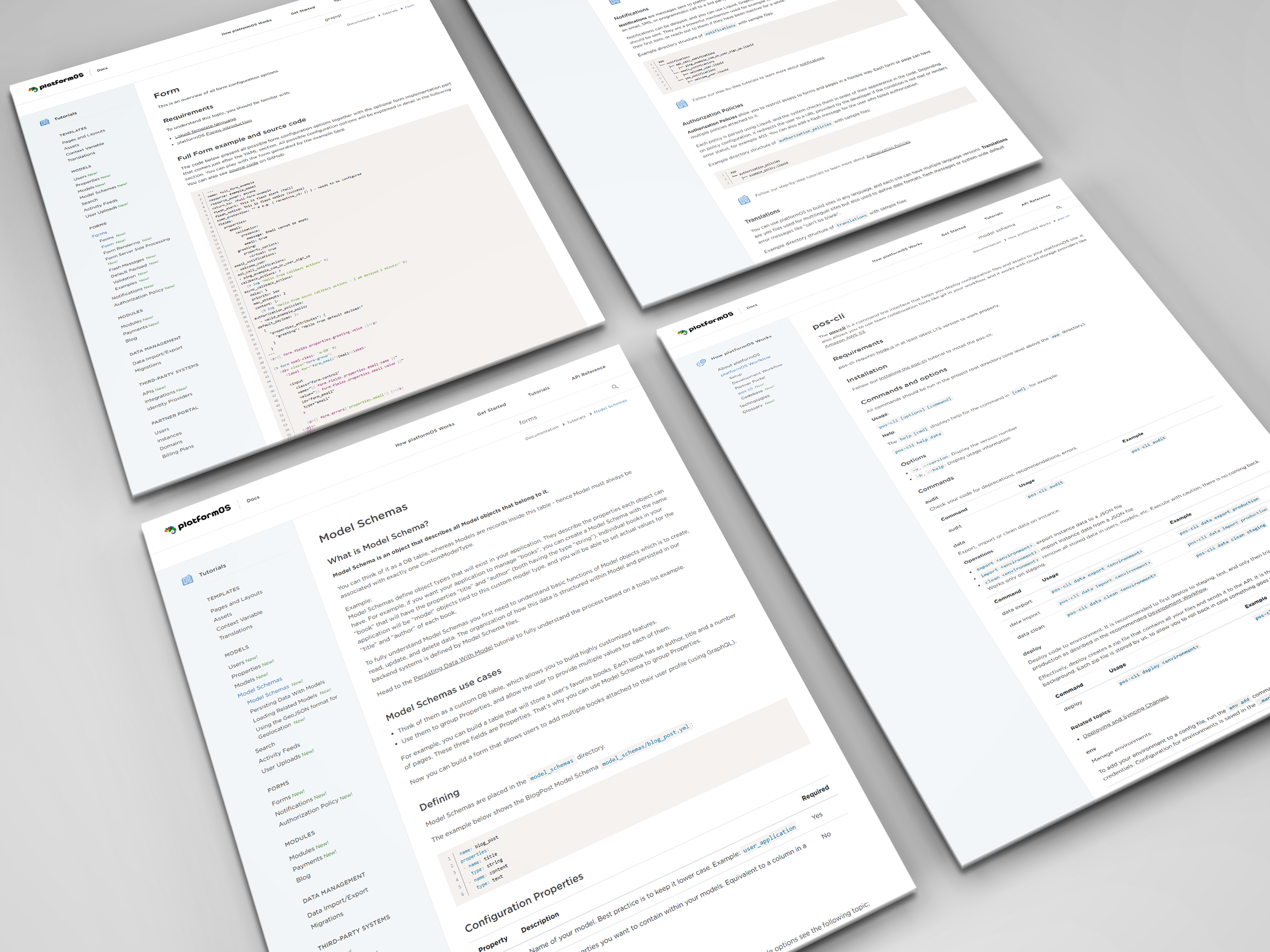Screen dimensions: 1270x952
Task: Open Tutorials in the Model Schemas page top menu
Action: (x=538, y=391)
